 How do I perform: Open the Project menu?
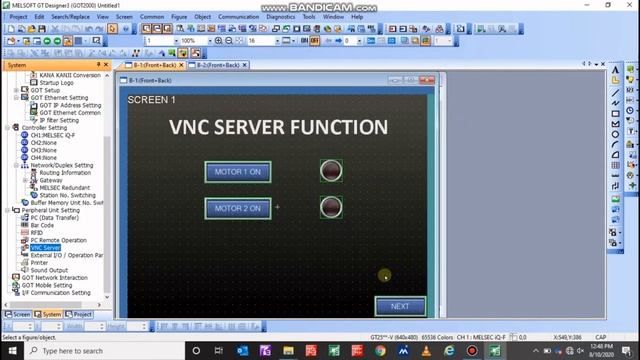click(18, 17)
